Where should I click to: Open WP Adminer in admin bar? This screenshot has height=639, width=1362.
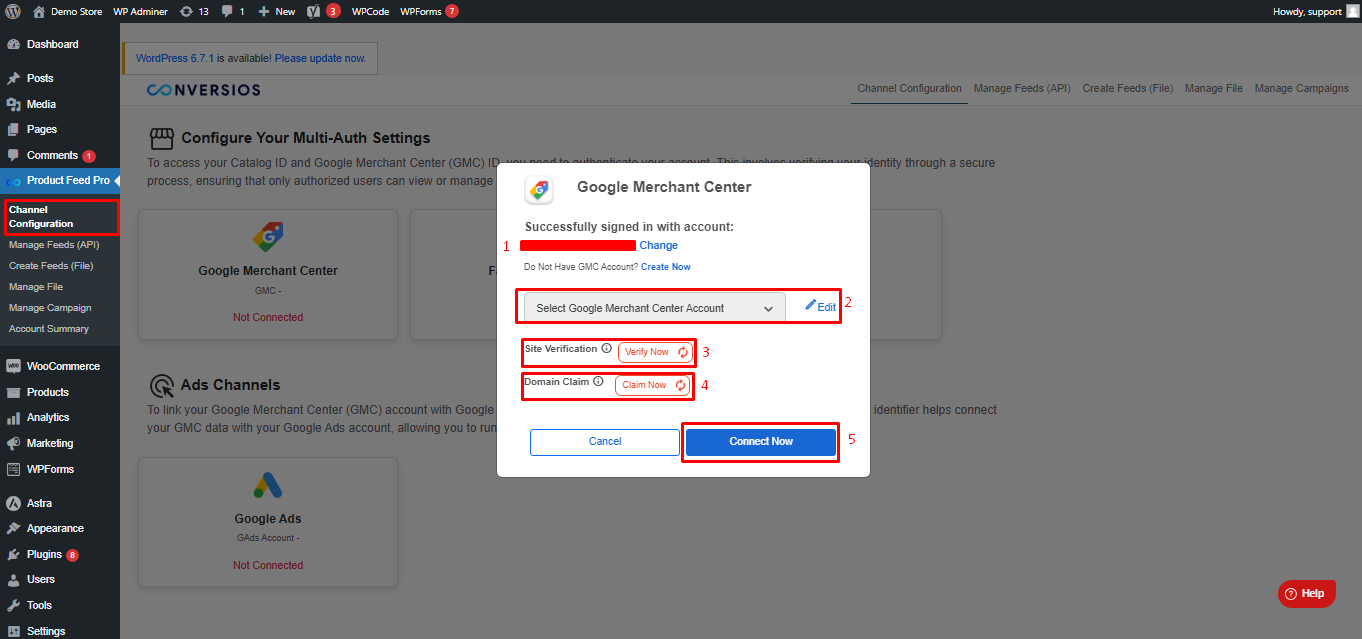coord(140,11)
